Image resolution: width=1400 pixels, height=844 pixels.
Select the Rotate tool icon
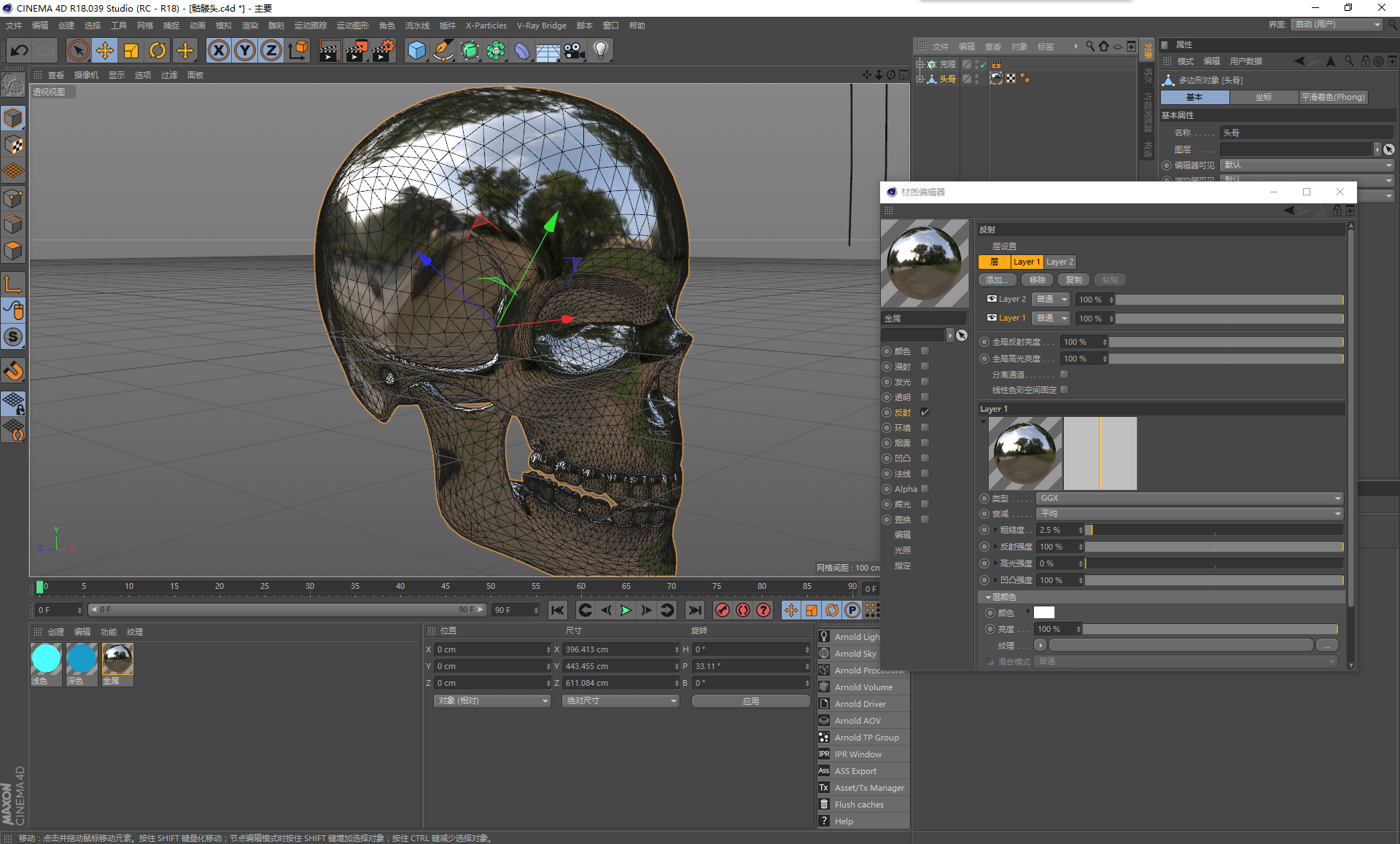pyautogui.click(x=157, y=50)
